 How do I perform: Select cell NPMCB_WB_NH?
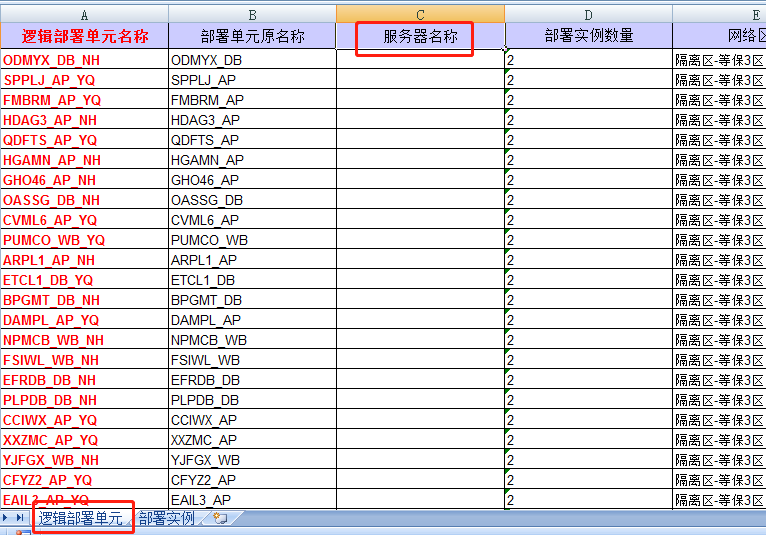coord(85,340)
